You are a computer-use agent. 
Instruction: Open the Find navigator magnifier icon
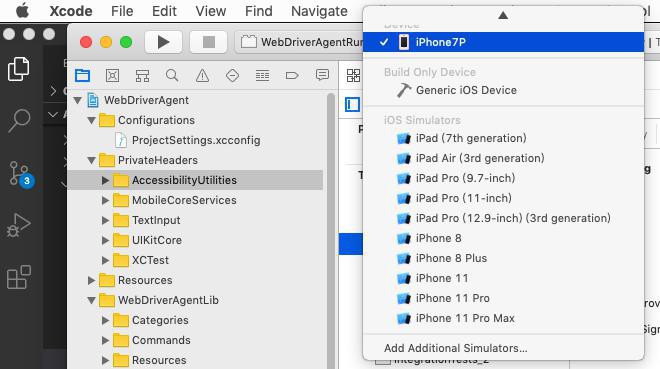click(172, 76)
